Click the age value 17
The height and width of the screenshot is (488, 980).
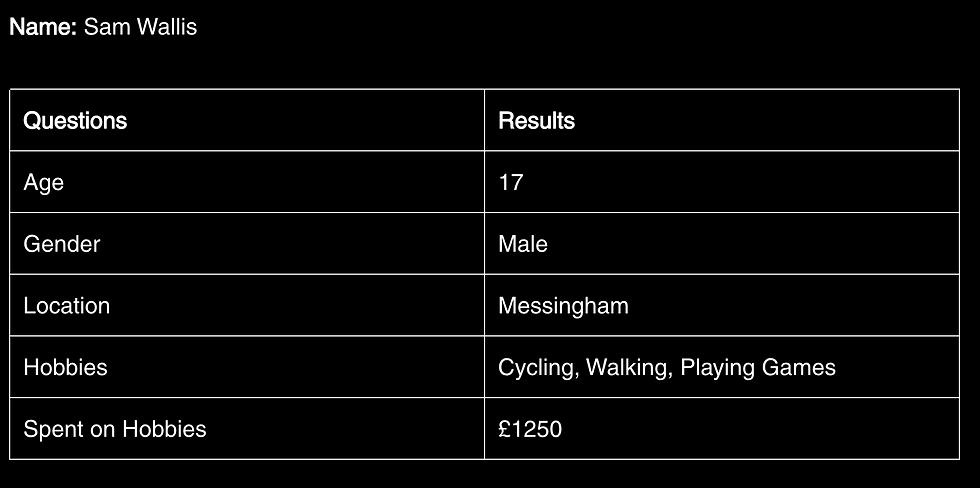click(510, 182)
